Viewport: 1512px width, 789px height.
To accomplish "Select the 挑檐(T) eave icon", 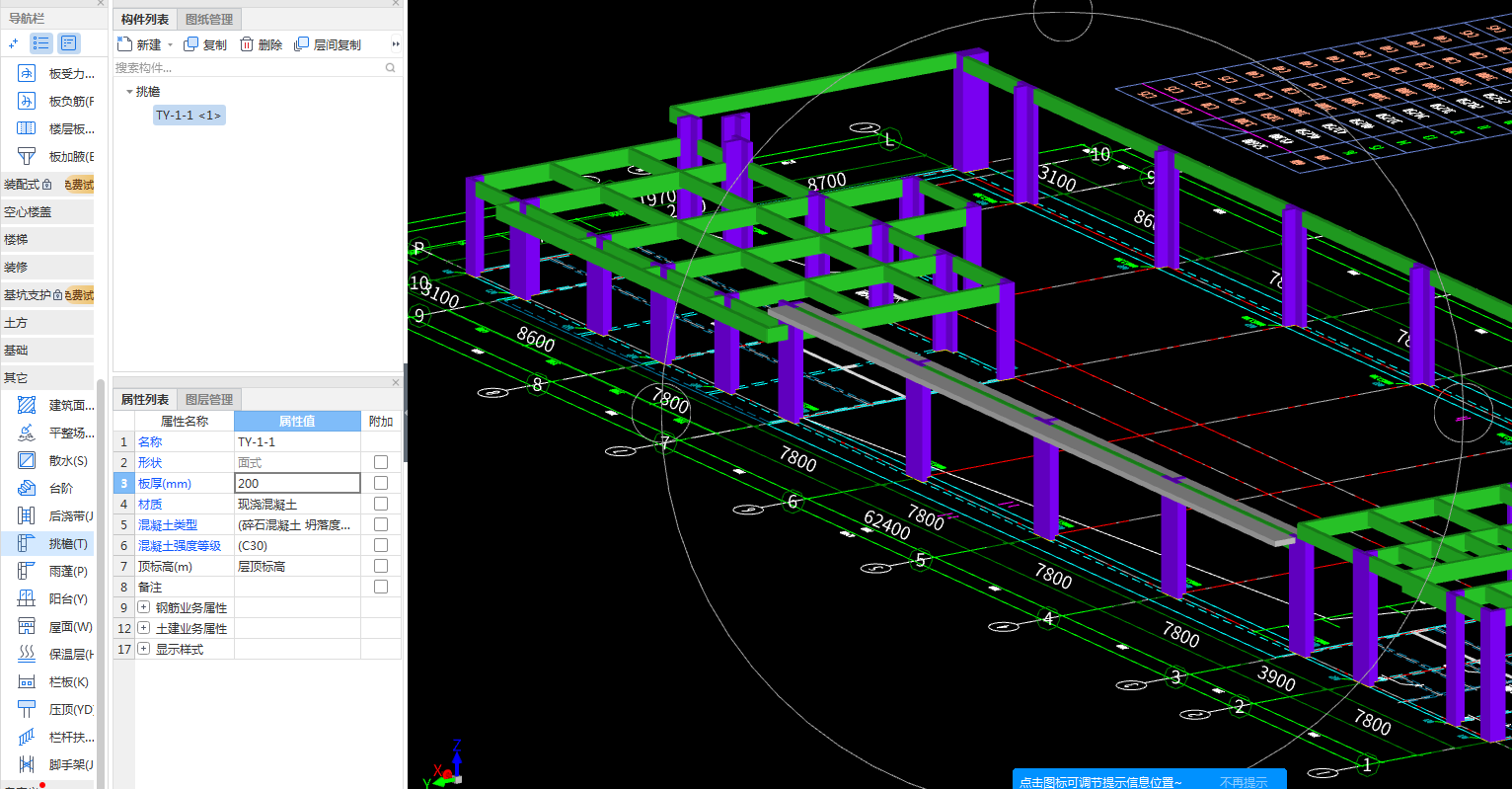I will tap(27, 543).
